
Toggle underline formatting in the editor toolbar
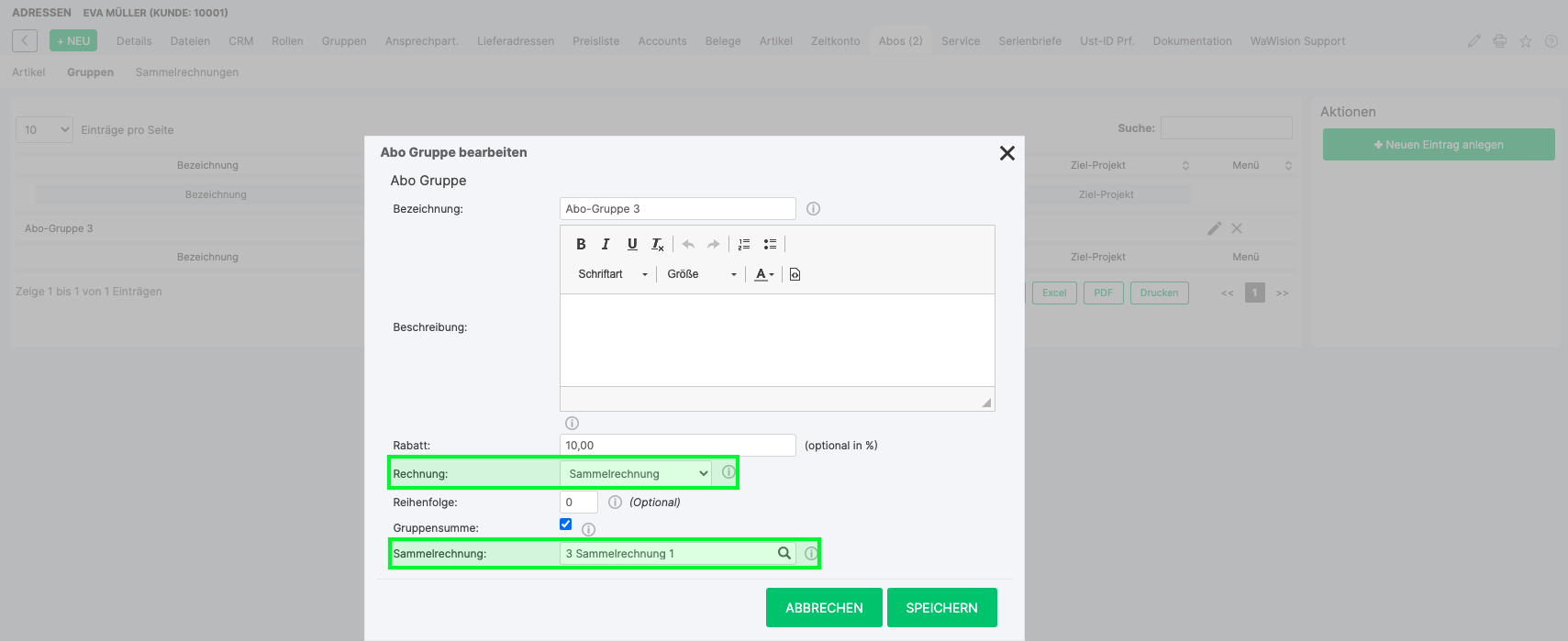point(632,244)
